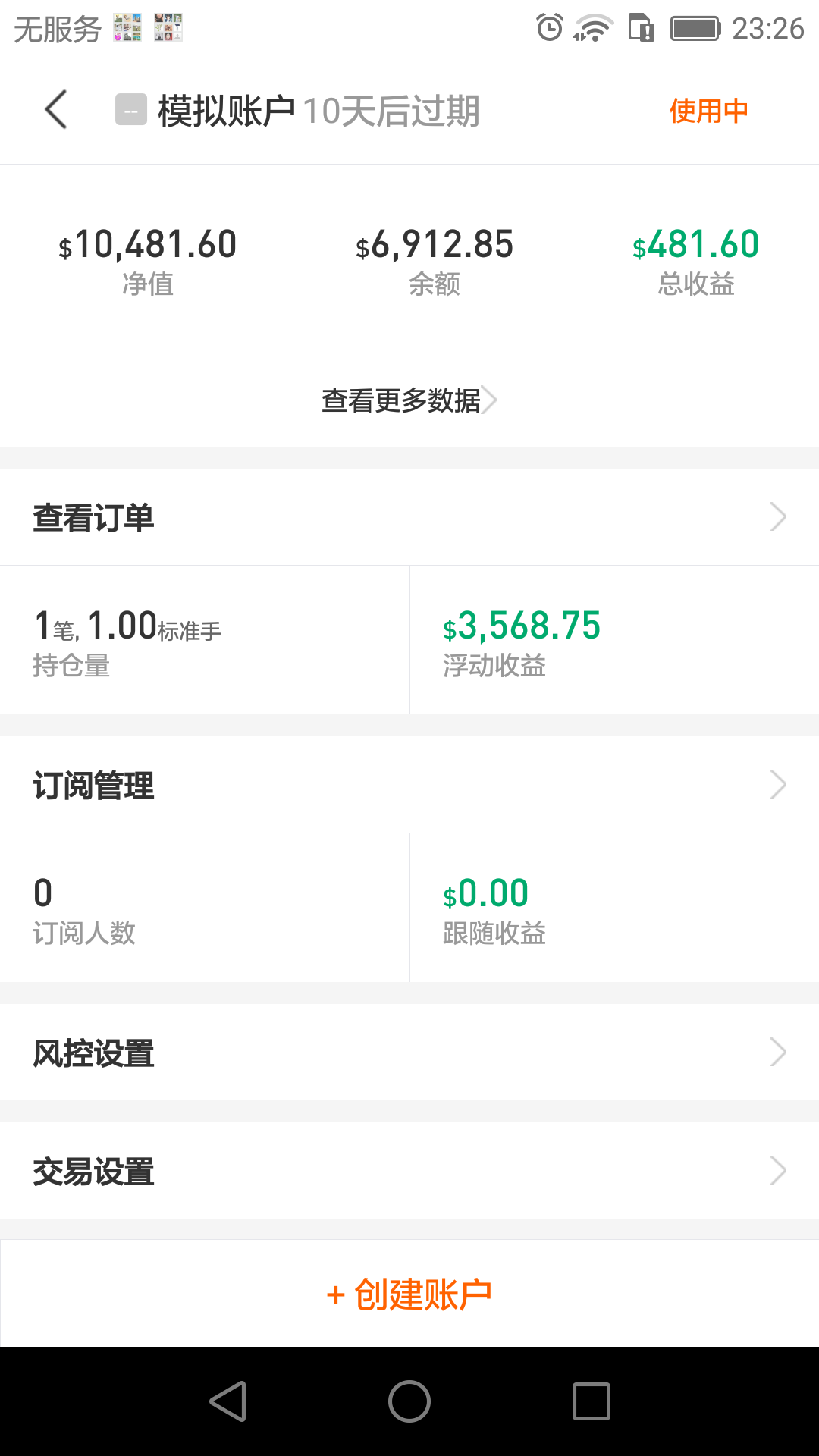Expand 查看订单 chevron arrow

pyautogui.click(x=778, y=517)
